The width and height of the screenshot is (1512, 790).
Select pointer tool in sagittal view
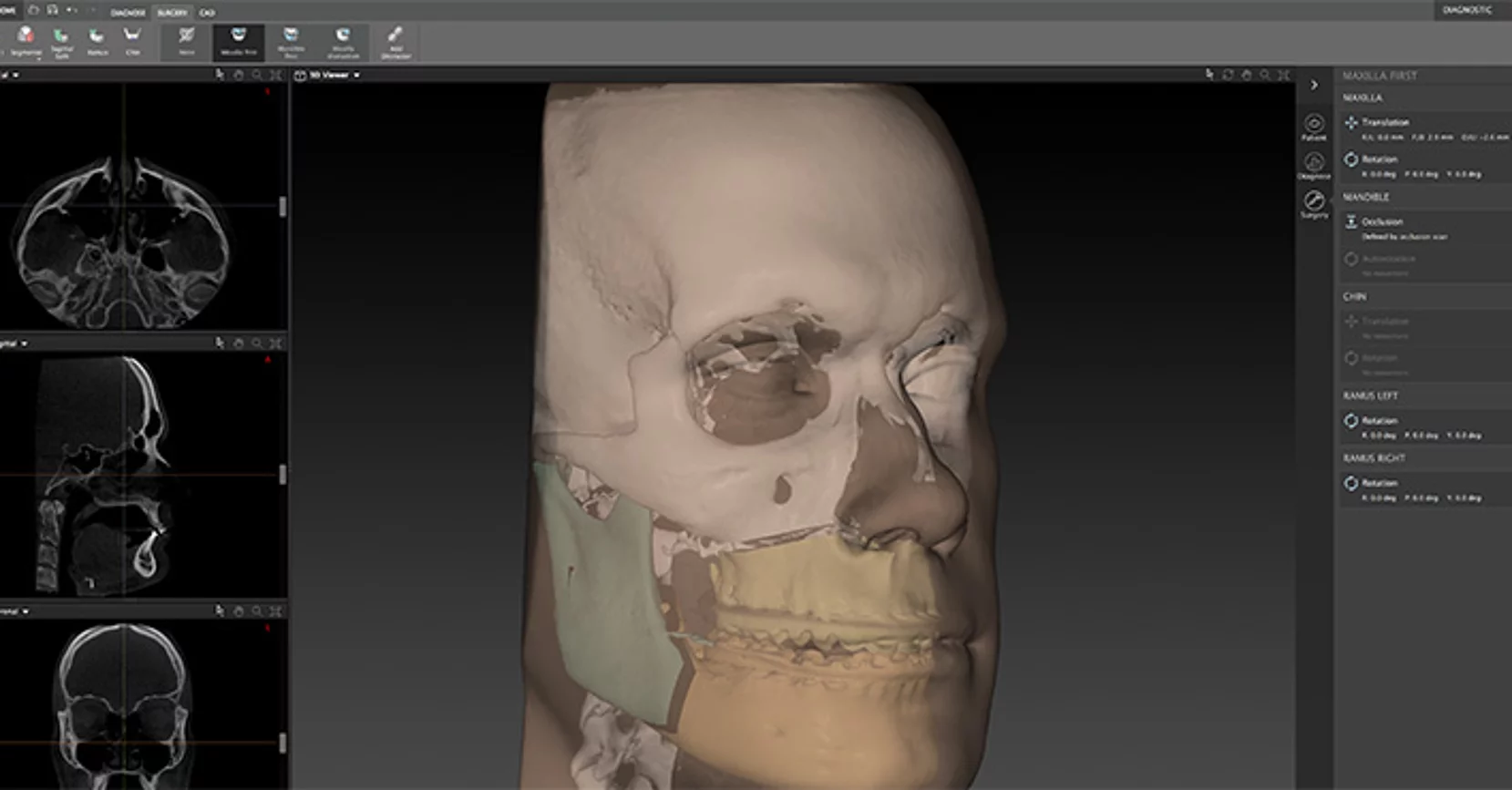pos(220,344)
